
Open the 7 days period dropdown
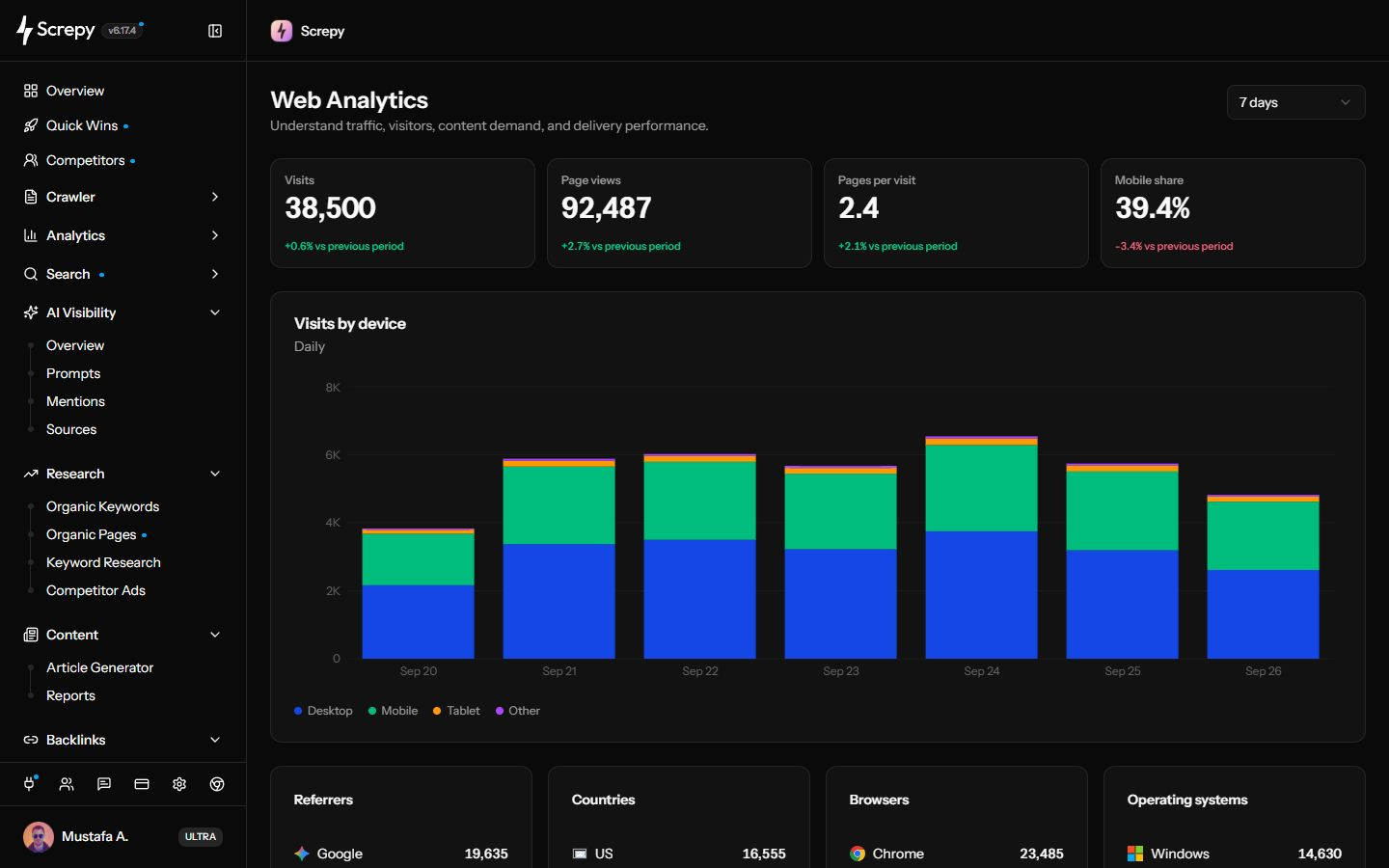(1295, 102)
